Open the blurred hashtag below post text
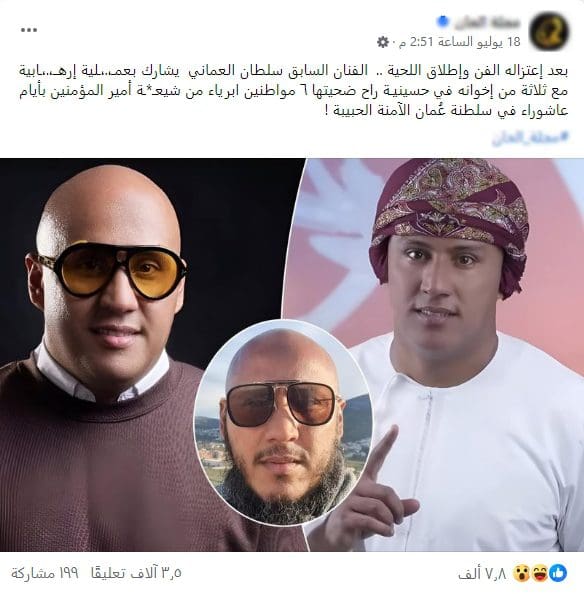Image resolution: width=584 pixels, height=594 pixels. point(530,138)
